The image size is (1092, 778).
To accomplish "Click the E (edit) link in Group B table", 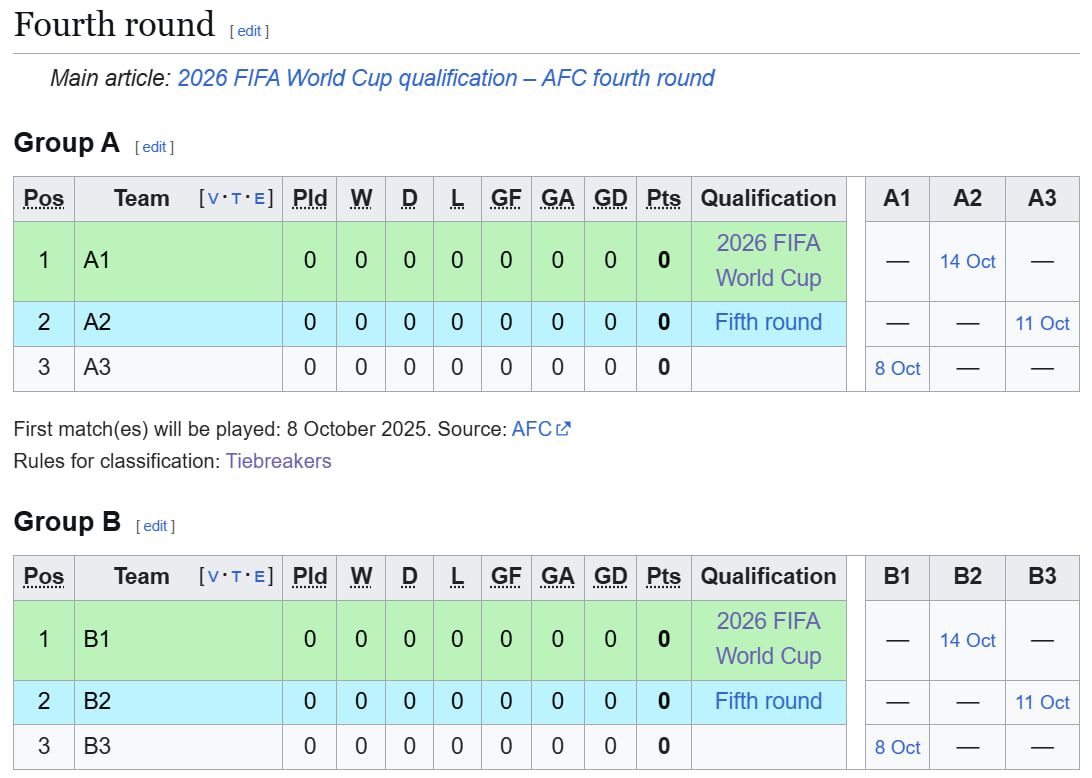I will [x=259, y=577].
